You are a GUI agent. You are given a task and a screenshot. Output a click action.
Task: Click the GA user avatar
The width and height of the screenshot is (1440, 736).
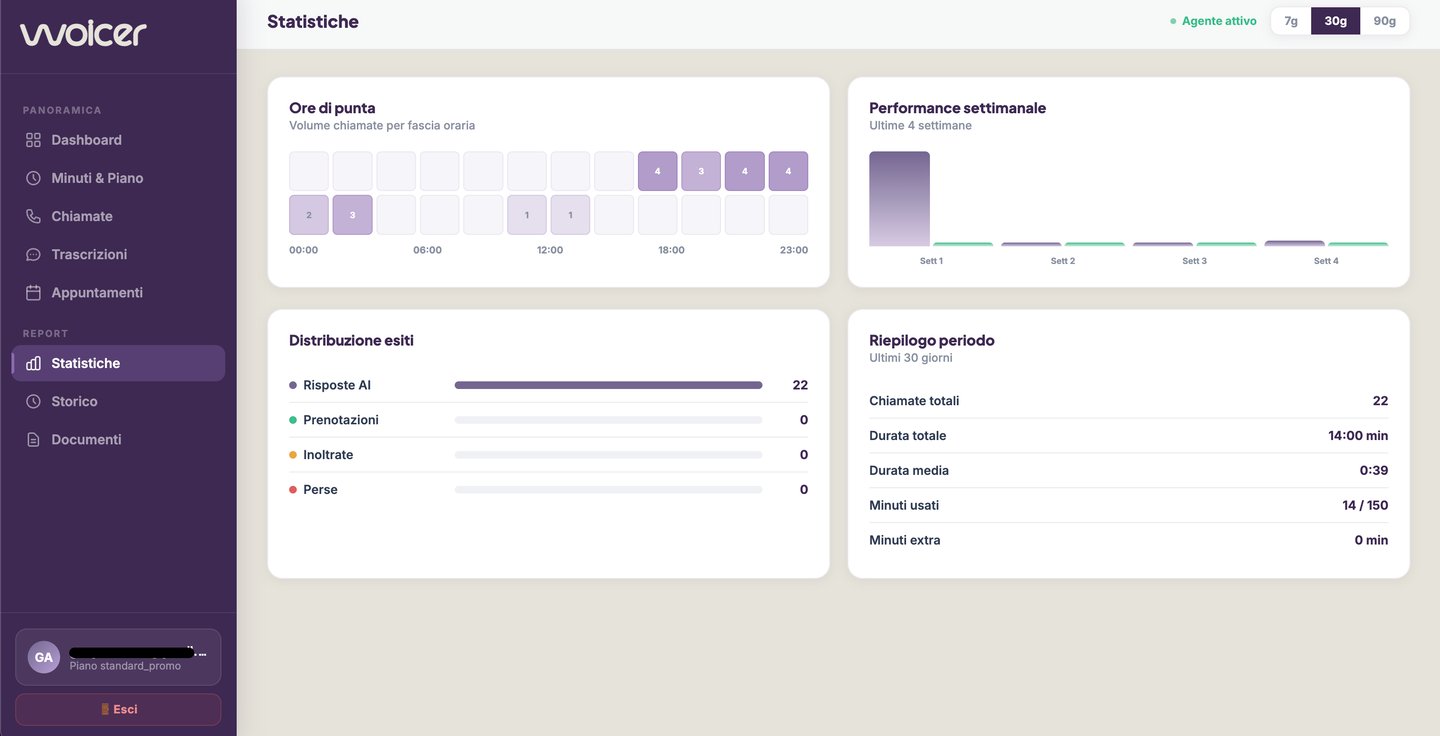pos(44,657)
